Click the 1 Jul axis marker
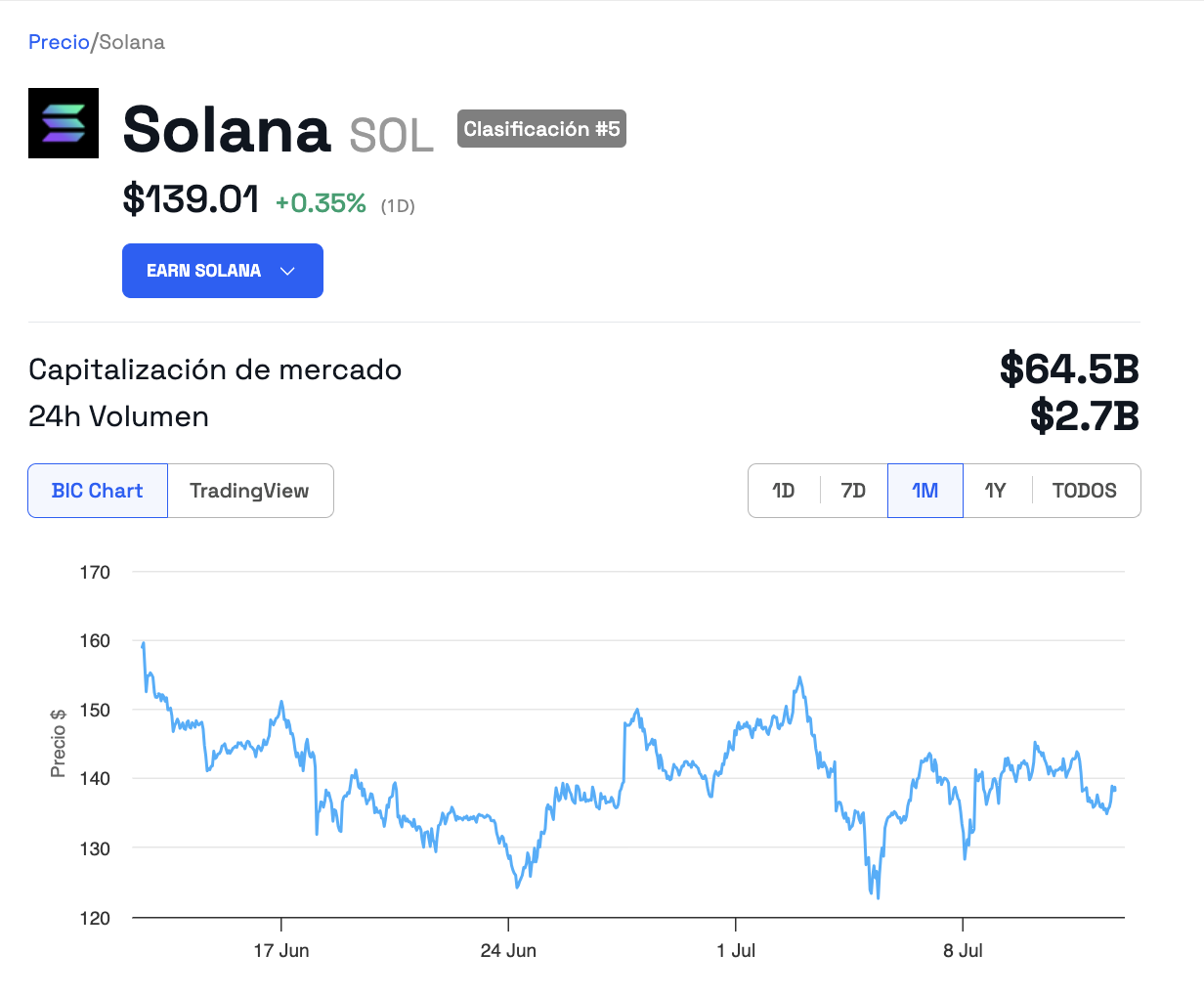This screenshot has height=997, width=1204. [x=736, y=950]
